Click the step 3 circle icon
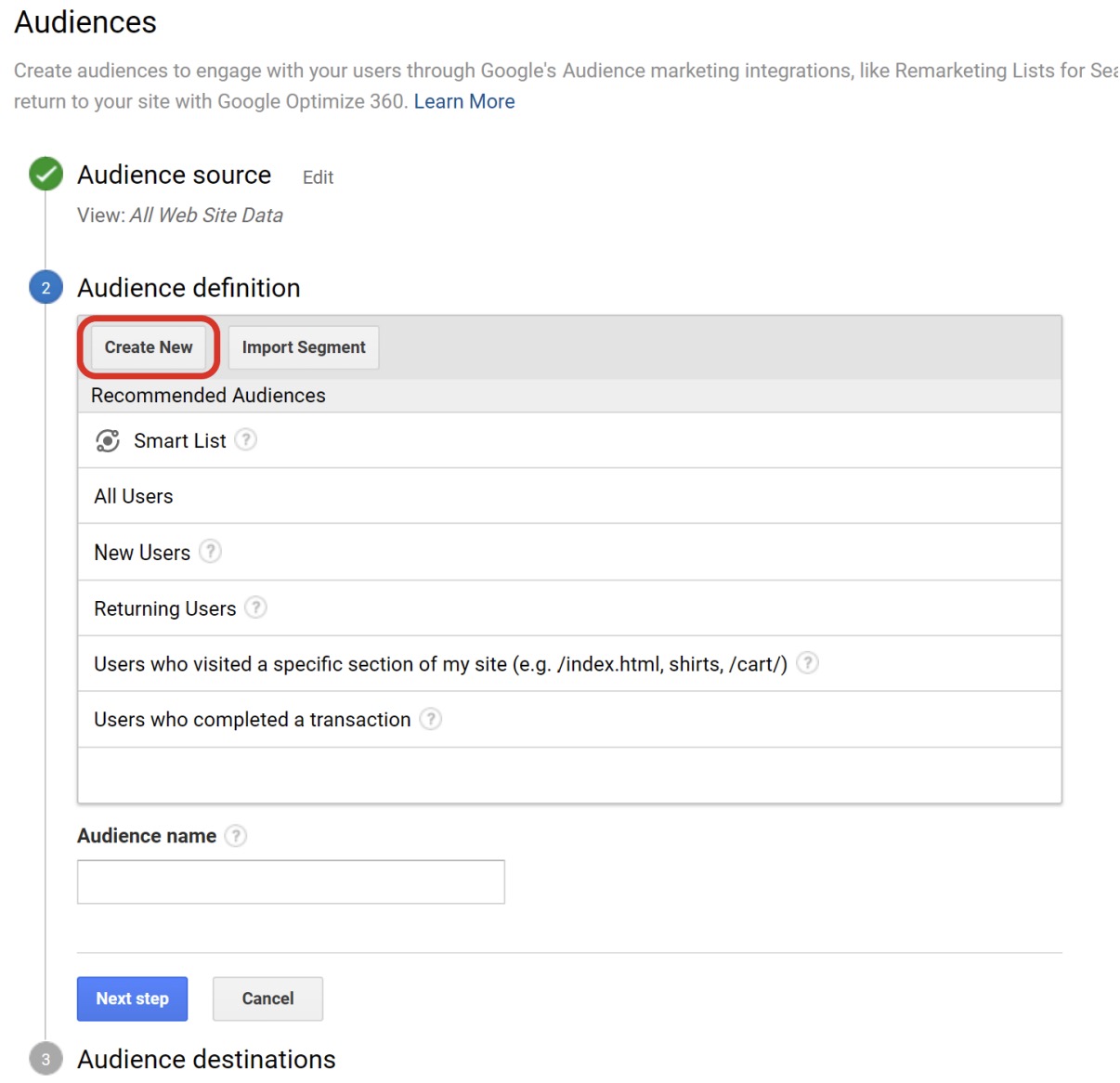This screenshot has width=1120, height=1083. [x=46, y=1059]
